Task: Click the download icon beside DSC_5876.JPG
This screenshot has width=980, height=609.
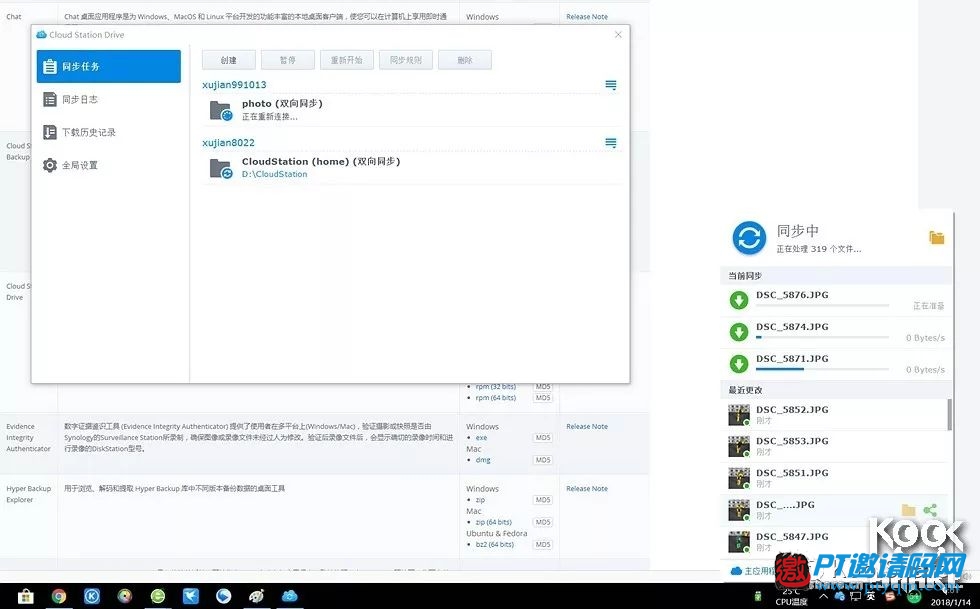Action: (x=739, y=300)
